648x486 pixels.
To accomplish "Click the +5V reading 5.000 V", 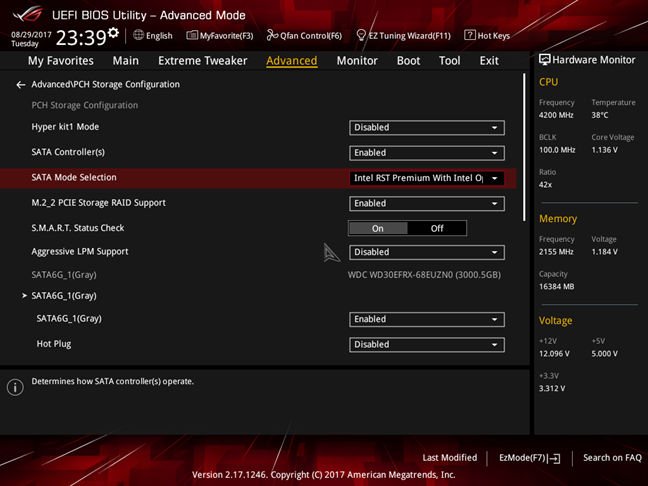I will pyautogui.click(x=605, y=353).
